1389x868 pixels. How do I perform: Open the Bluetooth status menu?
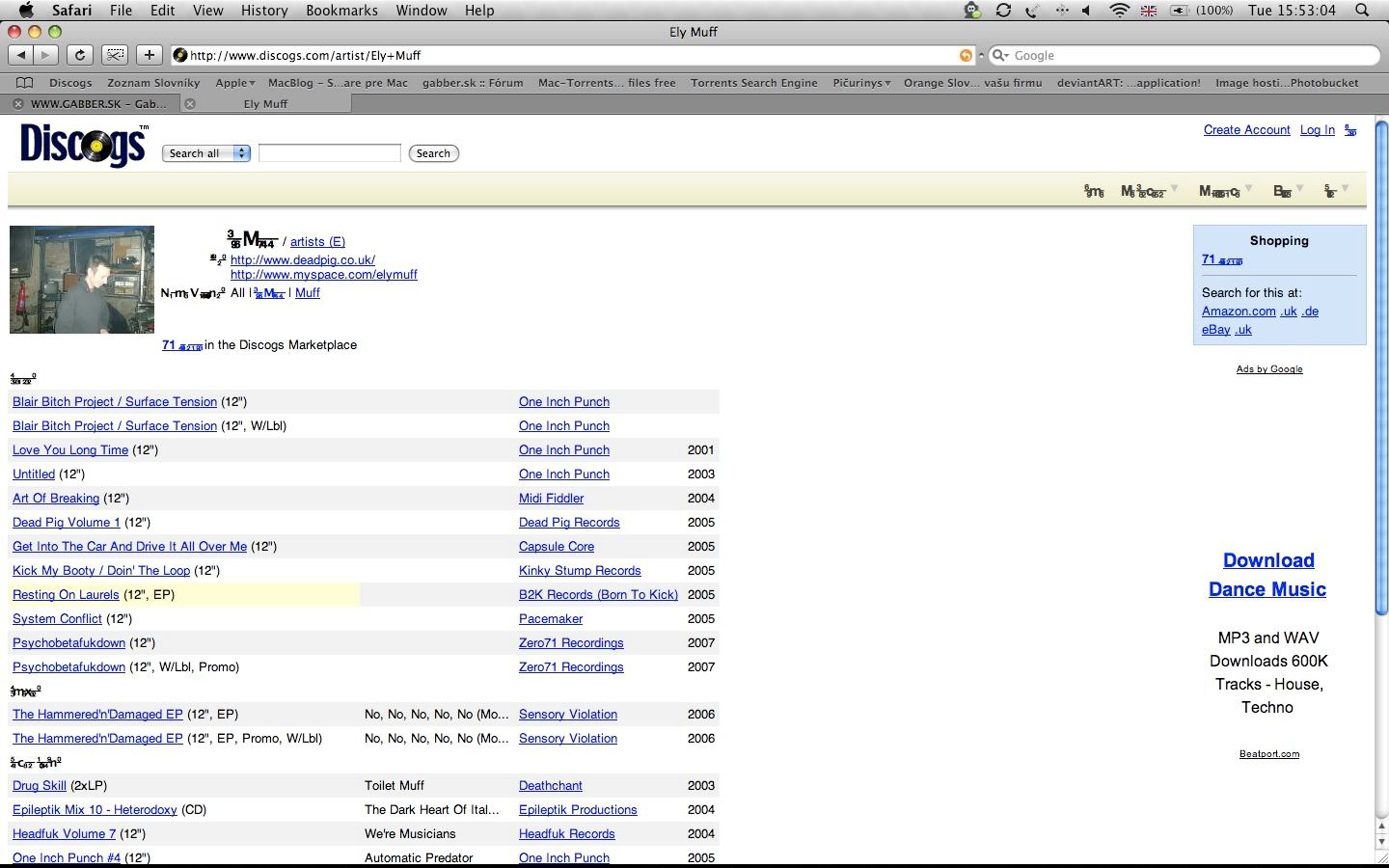click(1061, 11)
